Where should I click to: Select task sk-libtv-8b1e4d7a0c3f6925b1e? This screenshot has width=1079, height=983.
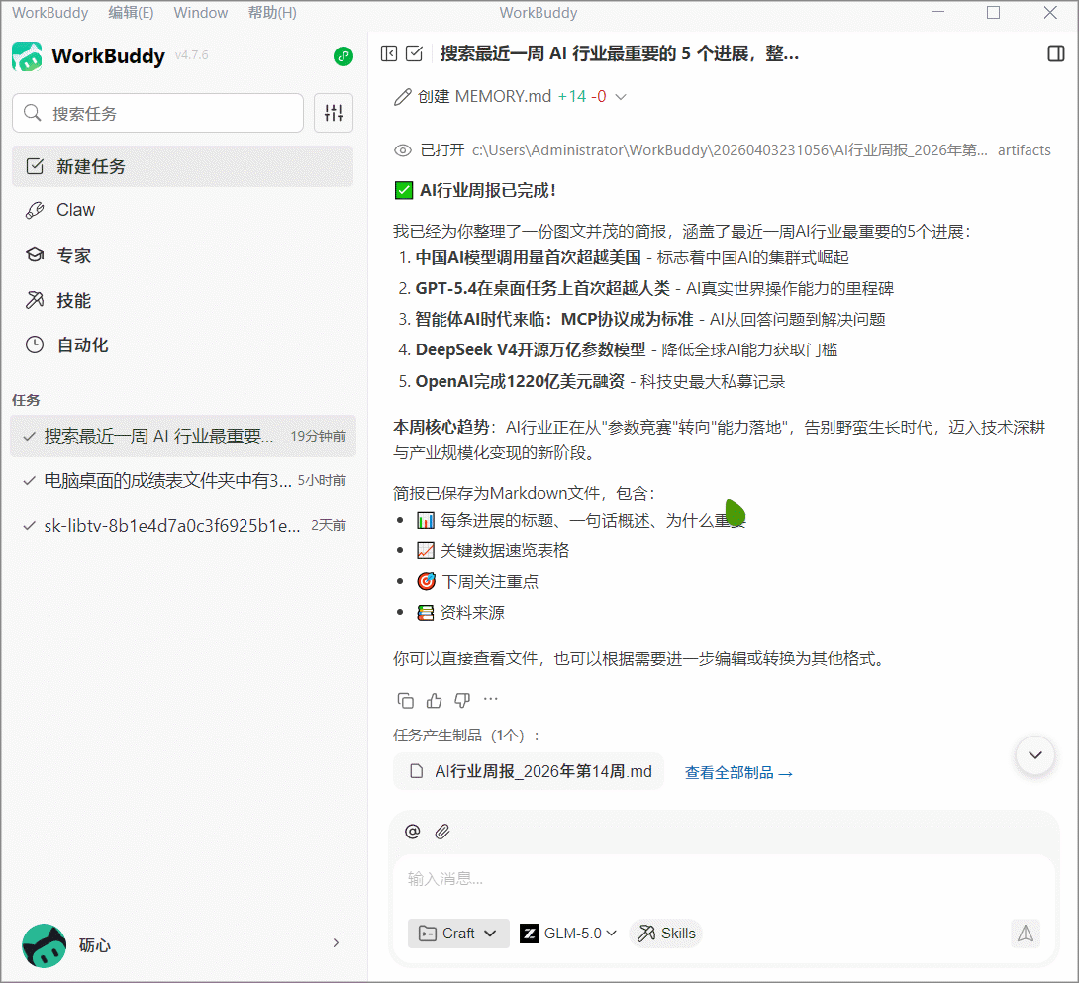[182, 525]
